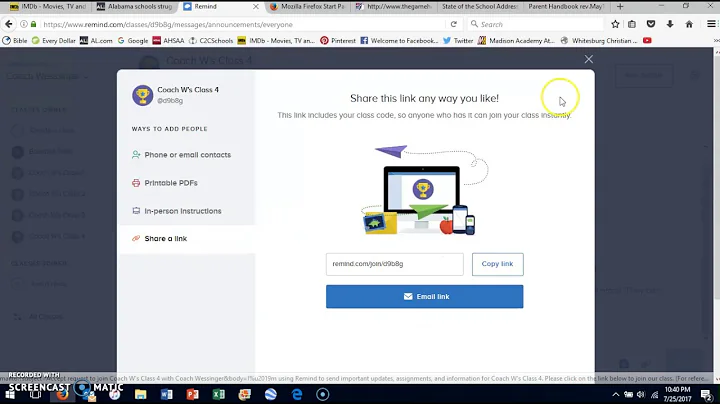Click the Pocket icon in toolbar
720x404 pixels.
pyautogui.click(x=651, y=24)
